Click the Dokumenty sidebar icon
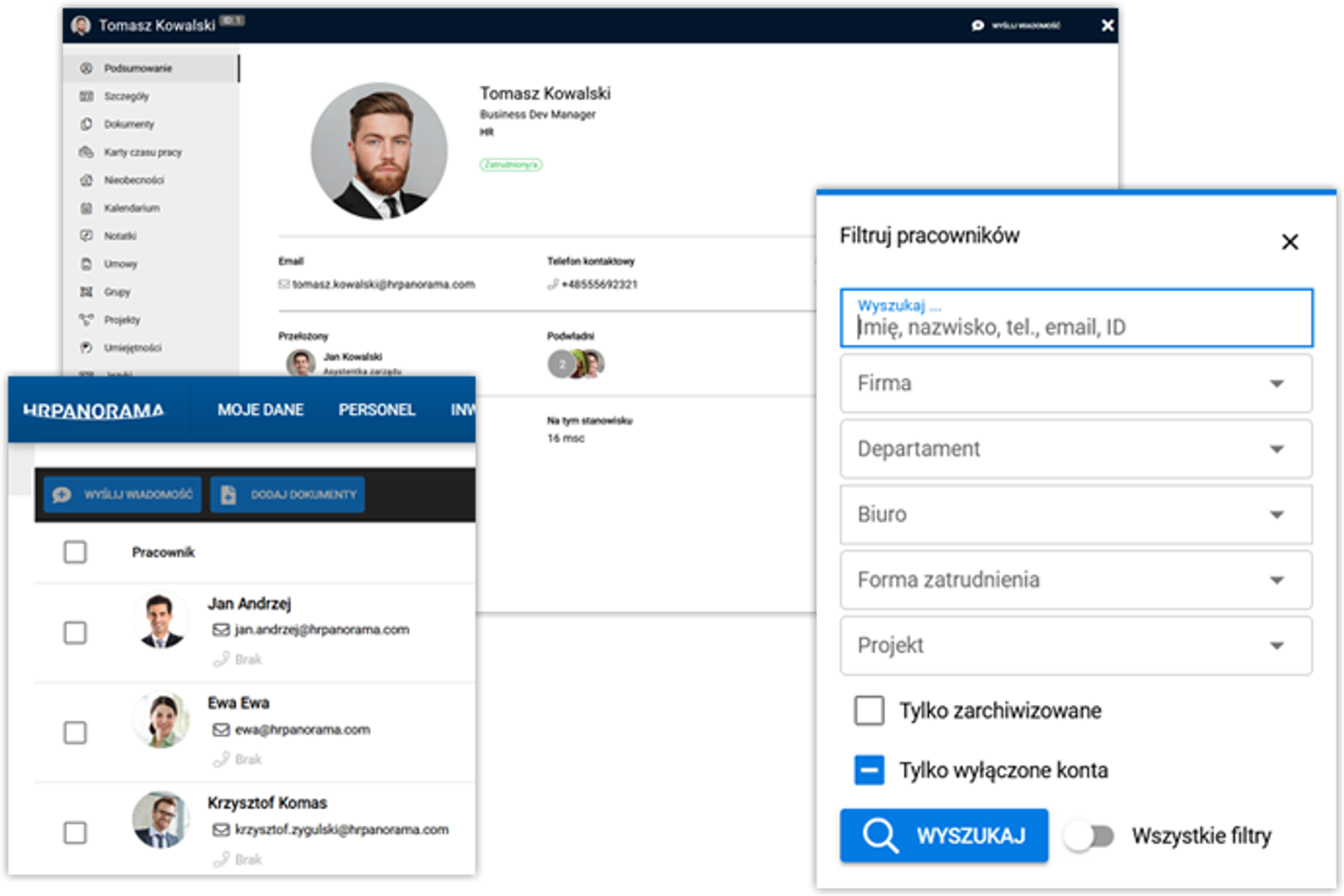 [86, 124]
